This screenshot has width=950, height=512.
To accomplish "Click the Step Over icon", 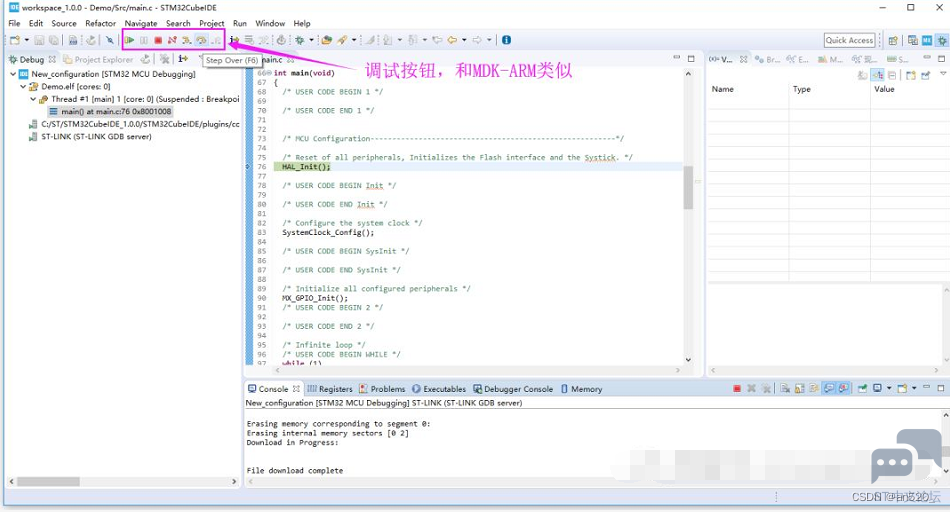I will point(201,40).
